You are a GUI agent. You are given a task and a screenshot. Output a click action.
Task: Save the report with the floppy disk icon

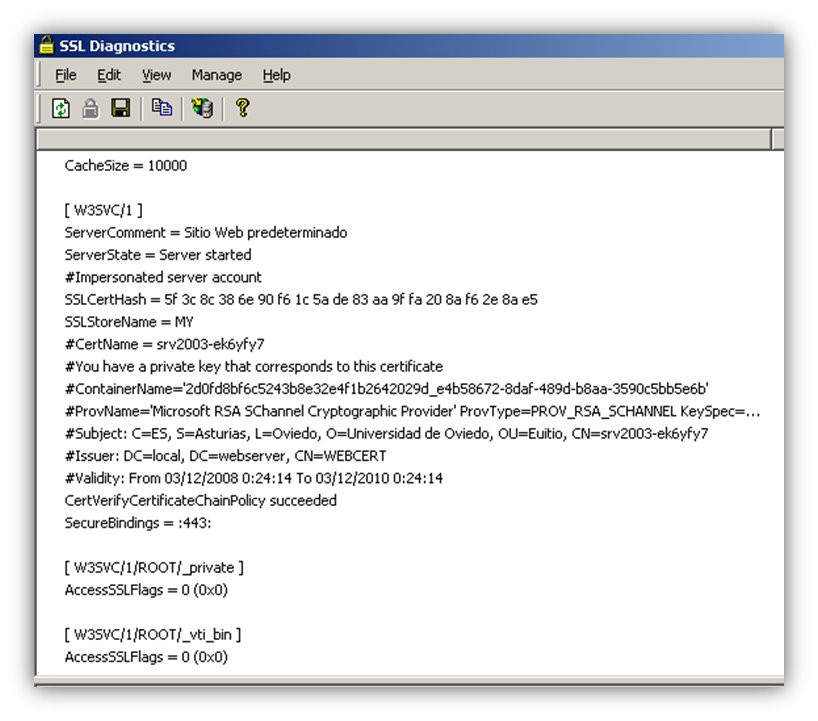tap(121, 108)
